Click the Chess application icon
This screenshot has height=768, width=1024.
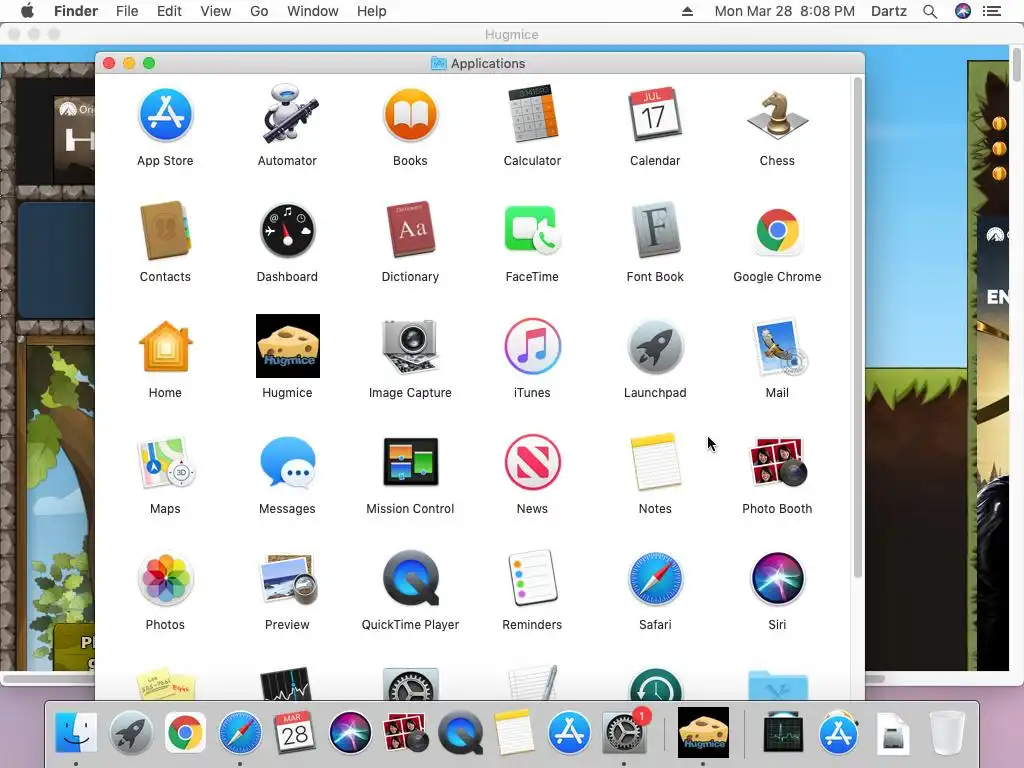[777, 115]
